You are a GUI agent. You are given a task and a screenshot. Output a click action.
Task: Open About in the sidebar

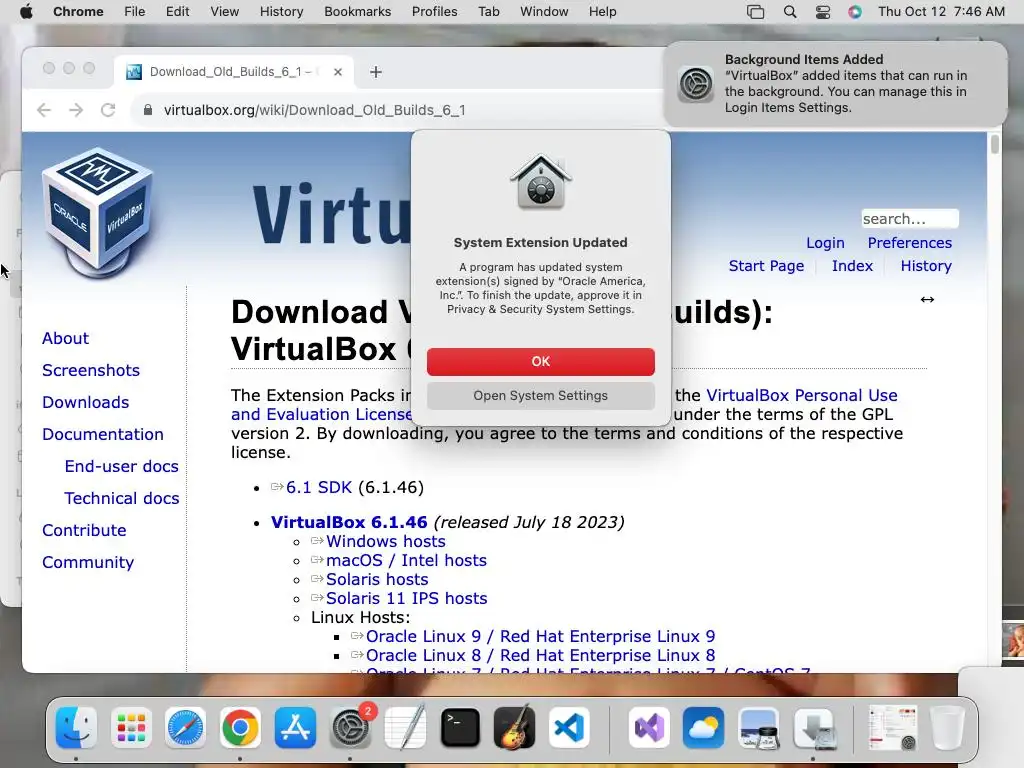click(x=65, y=338)
